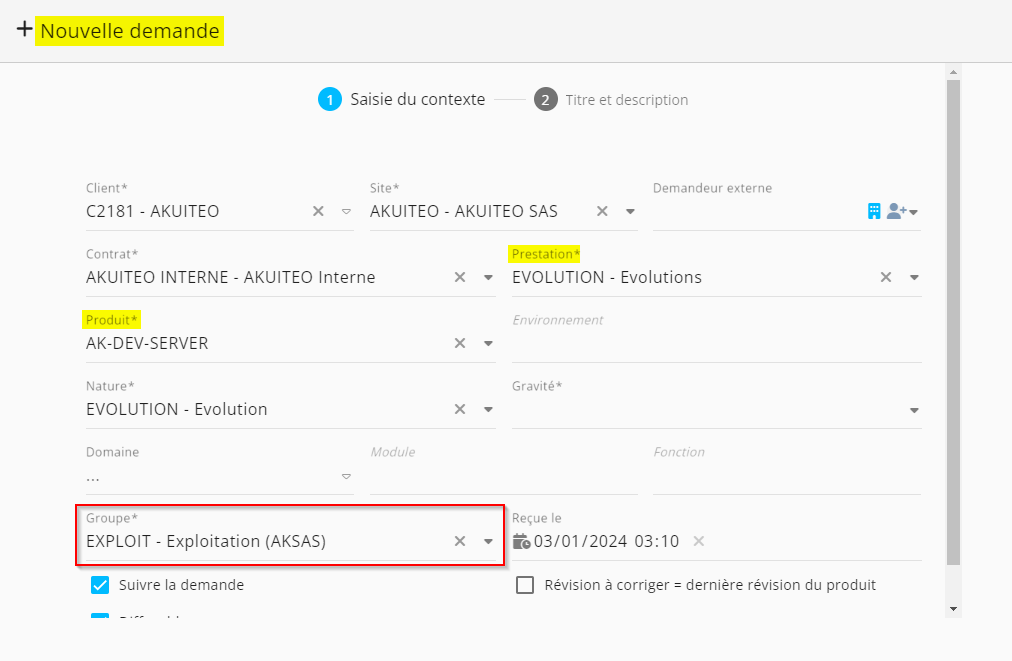
Task: Clear the Site field AKUITEO SAS
Action: (x=602, y=211)
